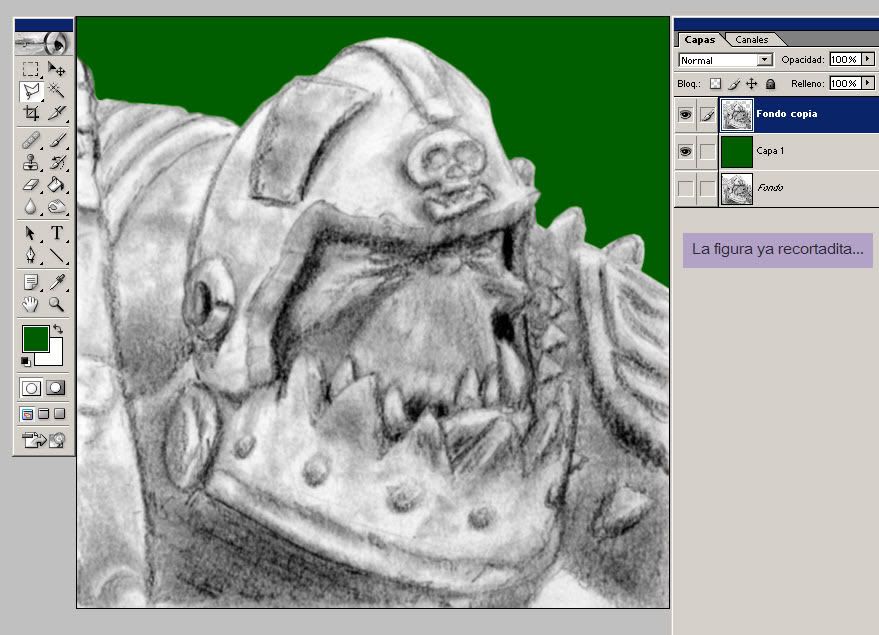Select the Crop tool
Screen dimensions: 879x635
pos(30,113)
